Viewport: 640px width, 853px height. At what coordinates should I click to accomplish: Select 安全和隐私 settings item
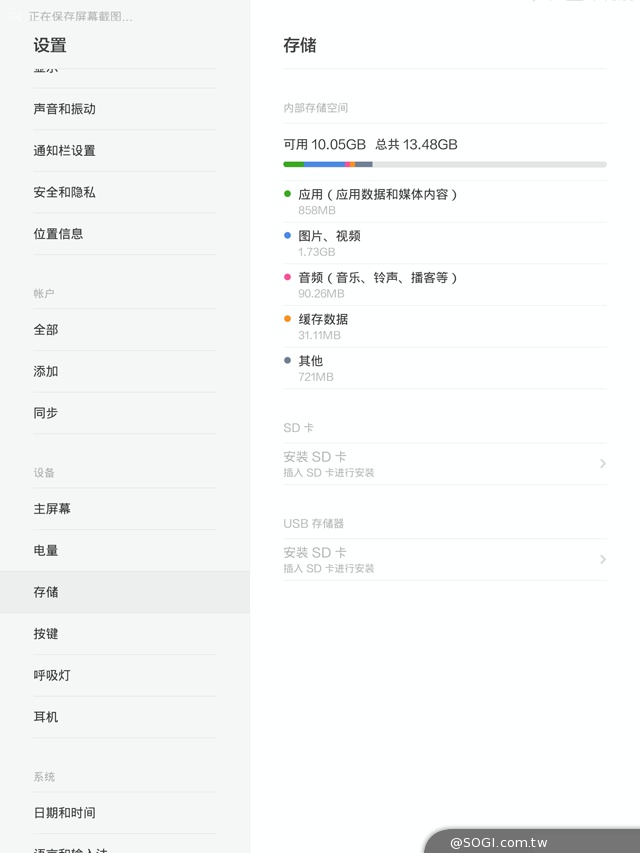(x=64, y=192)
